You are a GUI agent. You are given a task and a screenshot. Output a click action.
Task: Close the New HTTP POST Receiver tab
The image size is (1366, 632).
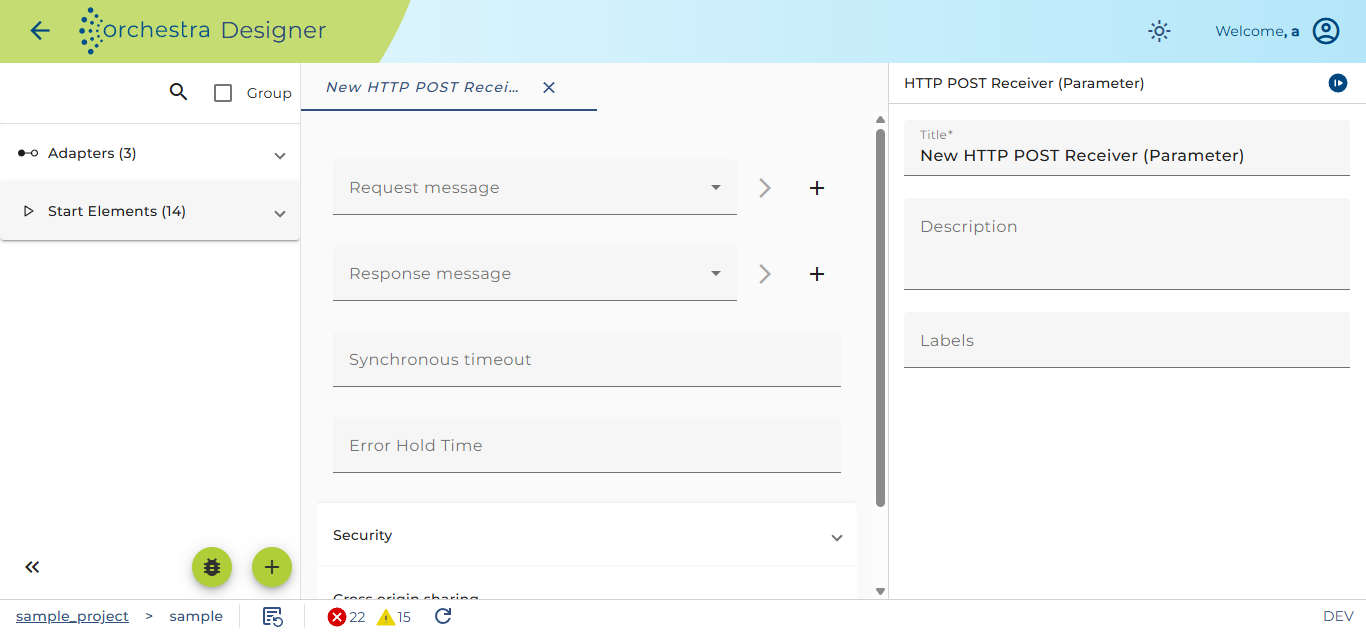pos(549,88)
